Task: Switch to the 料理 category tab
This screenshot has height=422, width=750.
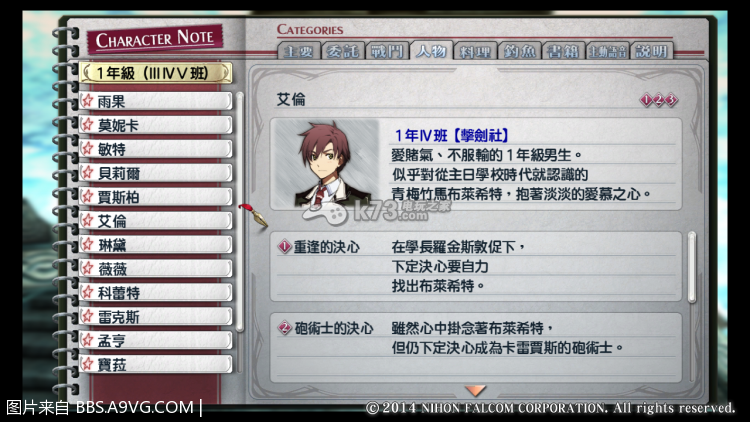Action: pyautogui.click(x=474, y=51)
